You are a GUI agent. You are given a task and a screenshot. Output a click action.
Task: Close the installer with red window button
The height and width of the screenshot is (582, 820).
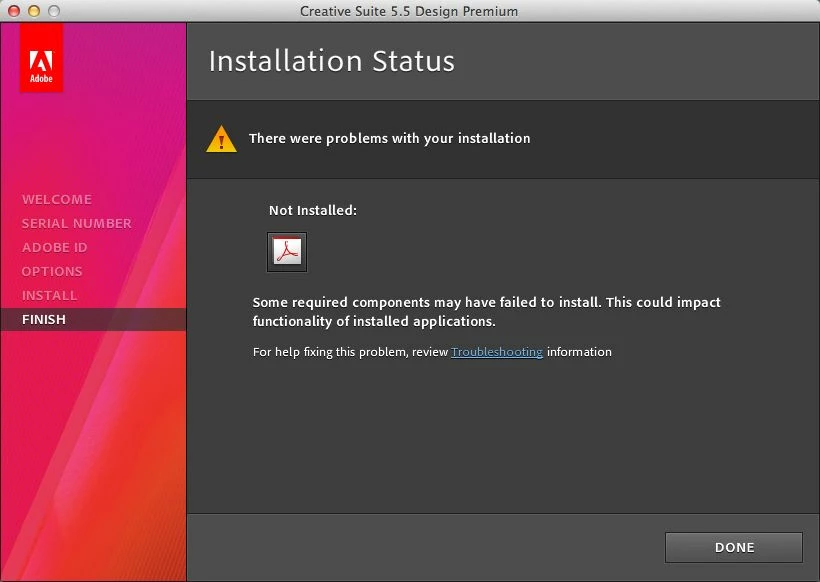click(14, 11)
